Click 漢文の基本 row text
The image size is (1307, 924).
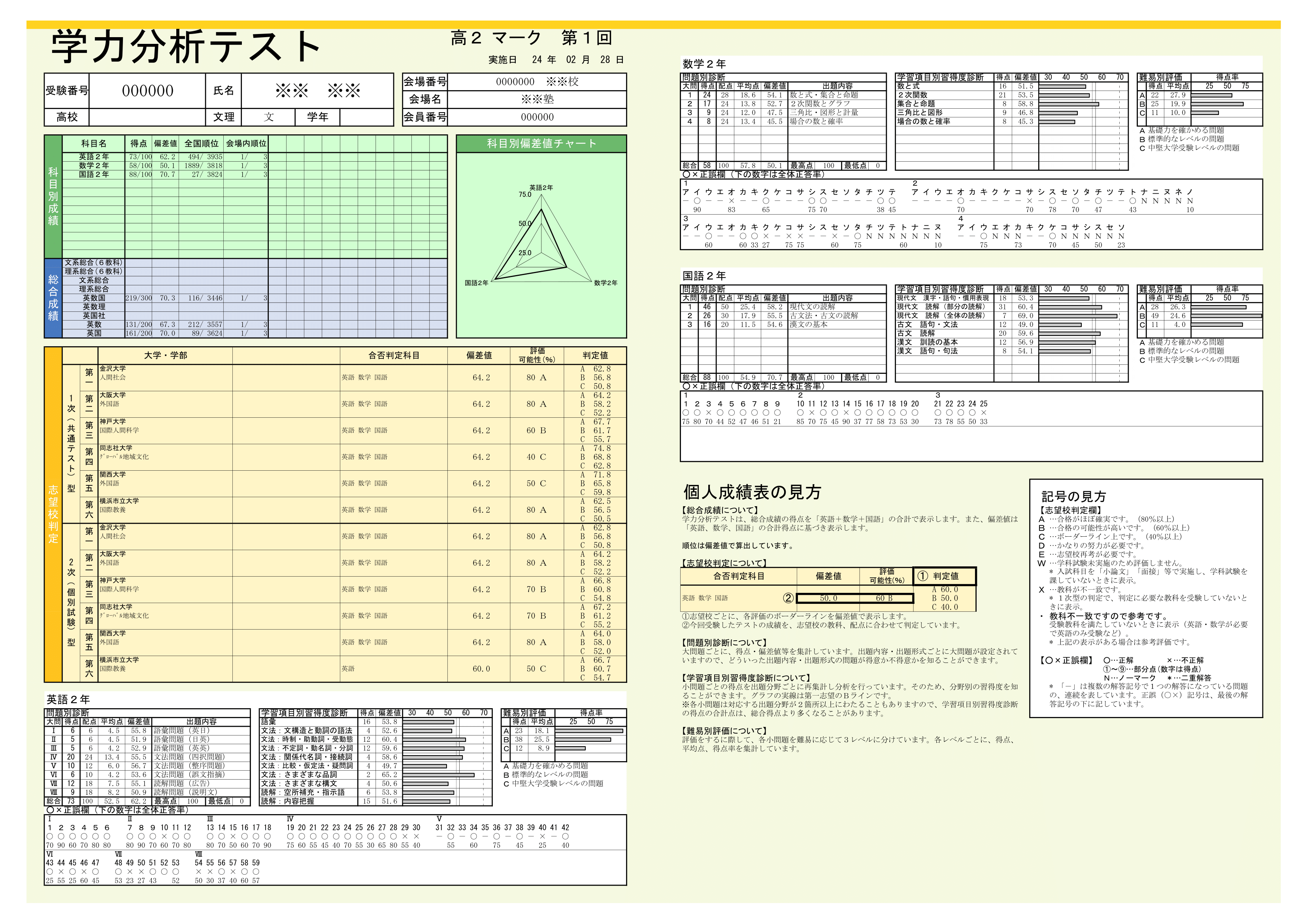point(808,324)
